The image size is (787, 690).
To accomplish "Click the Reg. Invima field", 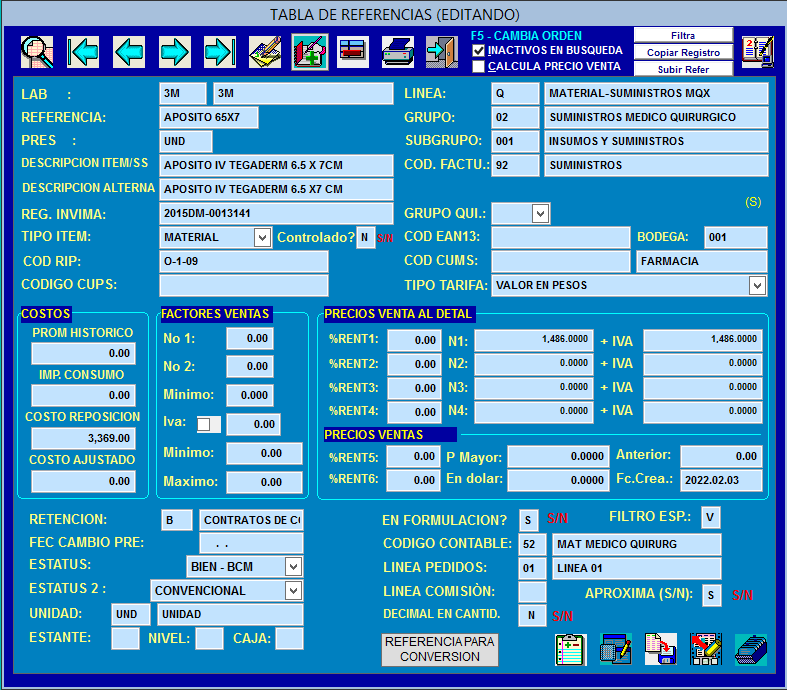I will pyautogui.click(x=276, y=213).
